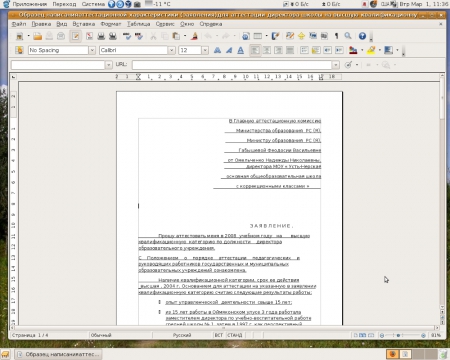Open the Styles and Formatting window
The width and height of the screenshot is (450, 360).
[x=19, y=50]
